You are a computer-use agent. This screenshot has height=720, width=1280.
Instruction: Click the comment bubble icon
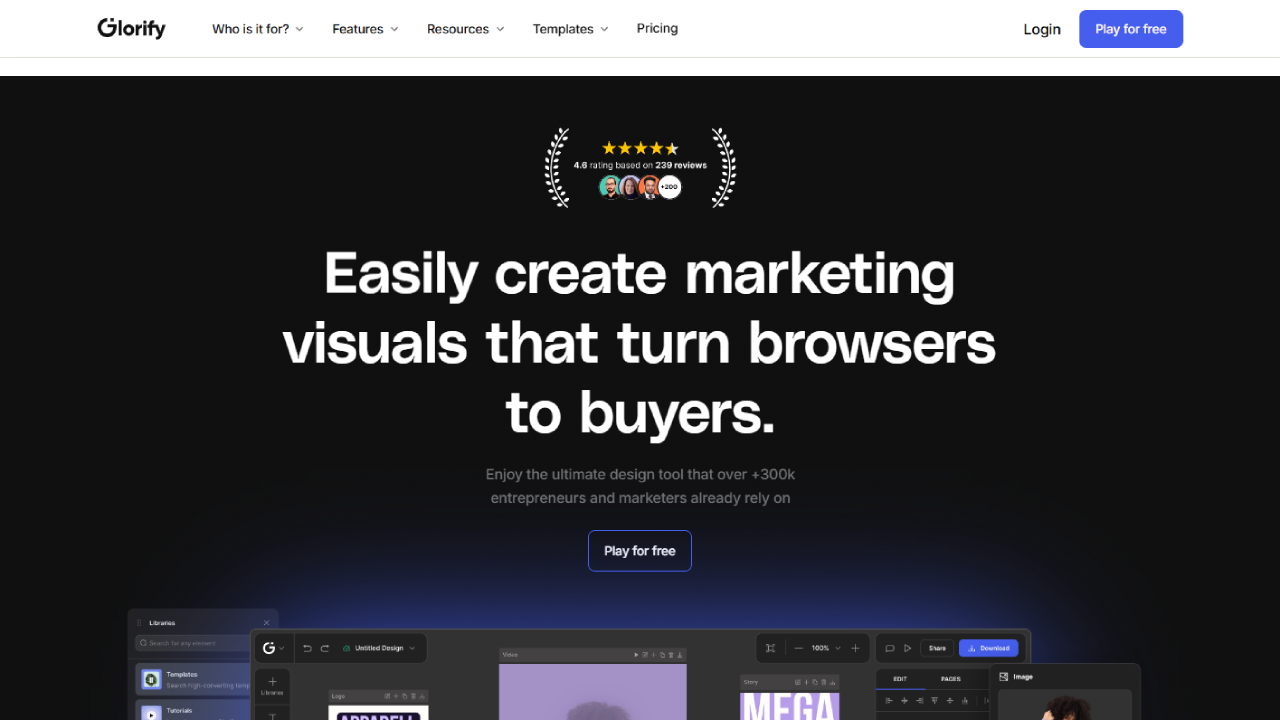tap(890, 648)
